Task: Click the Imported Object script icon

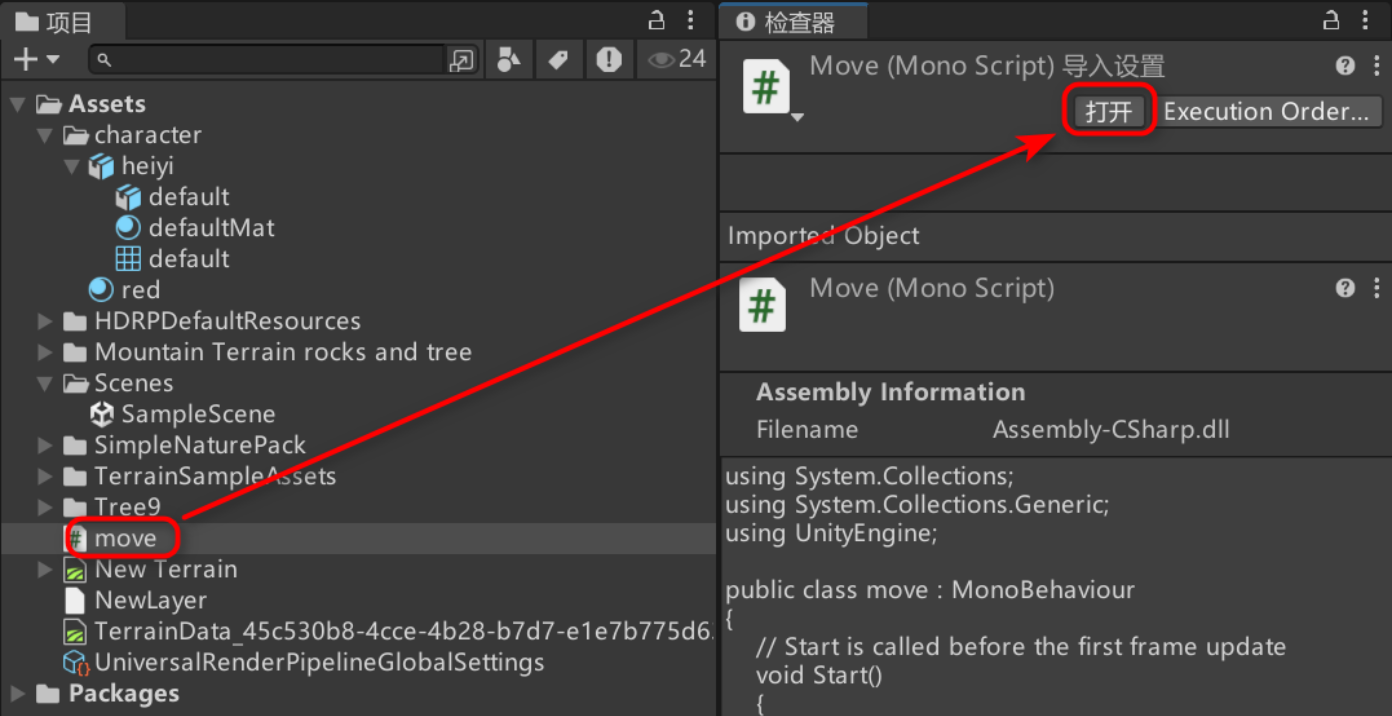Action: pos(762,305)
